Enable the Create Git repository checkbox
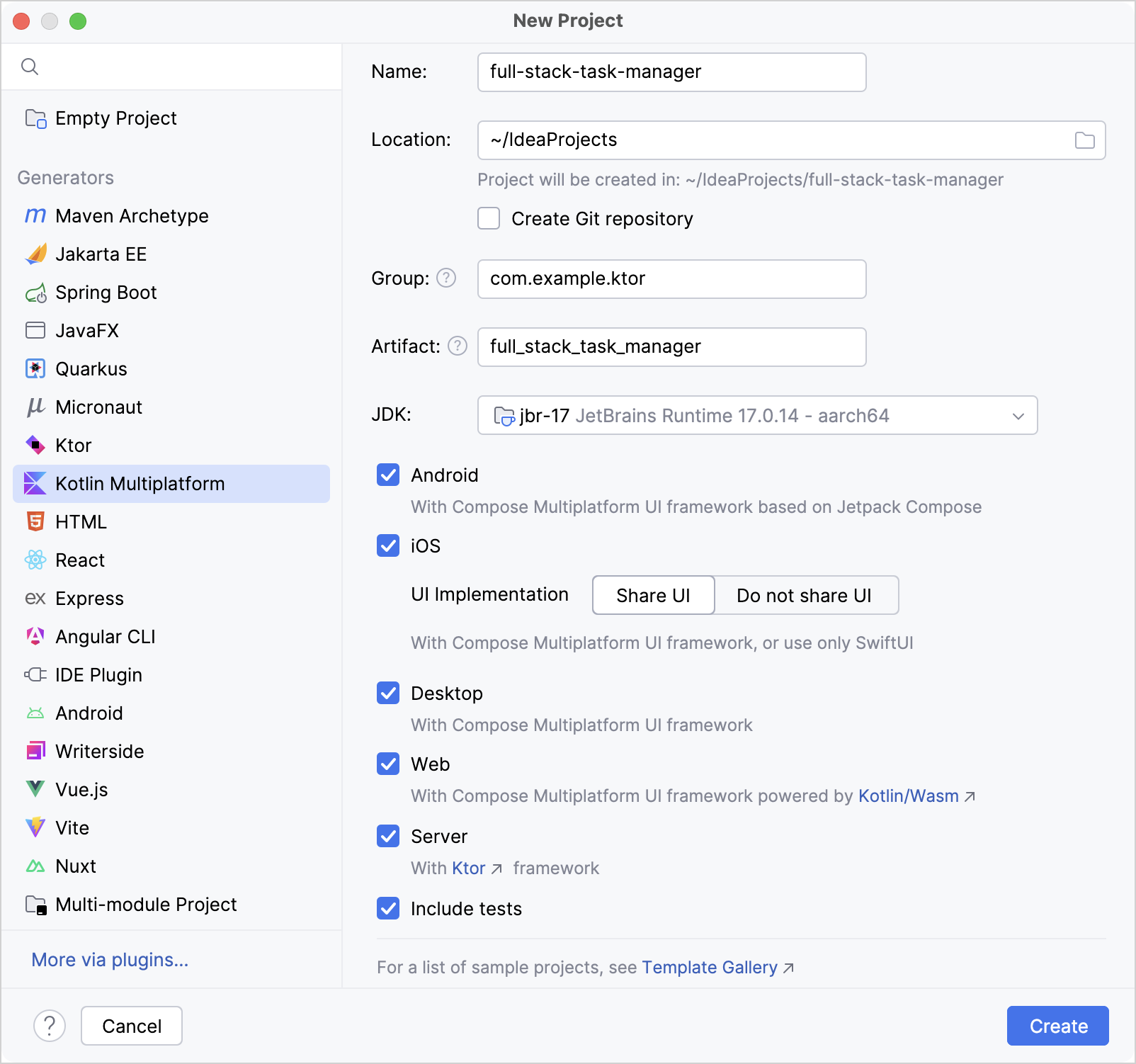 tap(488, 219)
